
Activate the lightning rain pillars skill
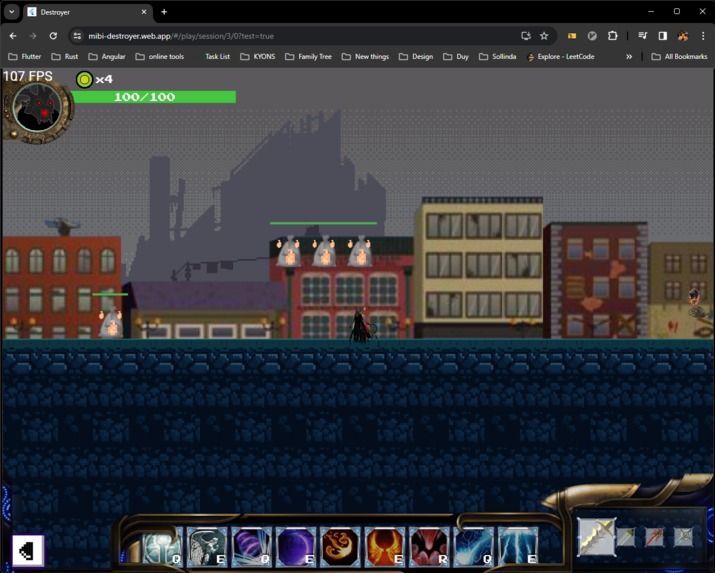(518, 546)
